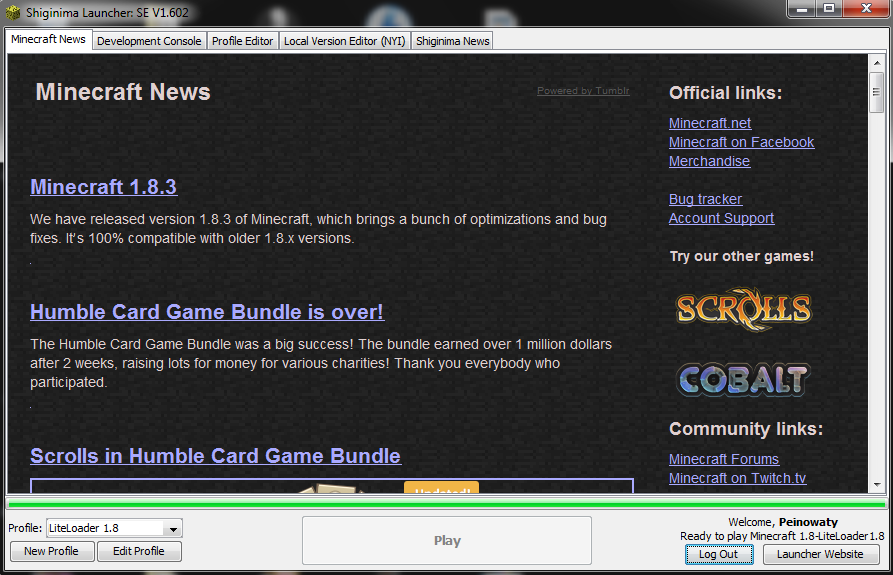
Task: Open the Scrolls game logo
Action: coord(744,309)
